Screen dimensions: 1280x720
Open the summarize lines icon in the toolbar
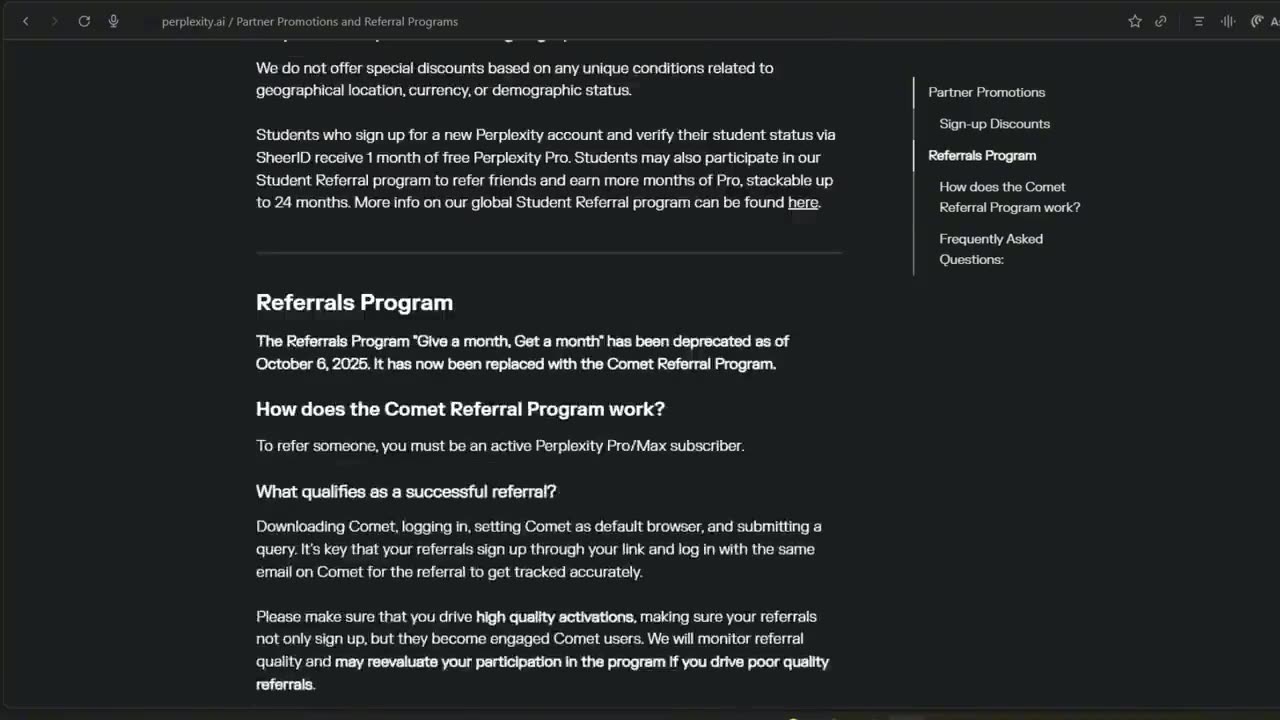click(x=1199, y=21)
